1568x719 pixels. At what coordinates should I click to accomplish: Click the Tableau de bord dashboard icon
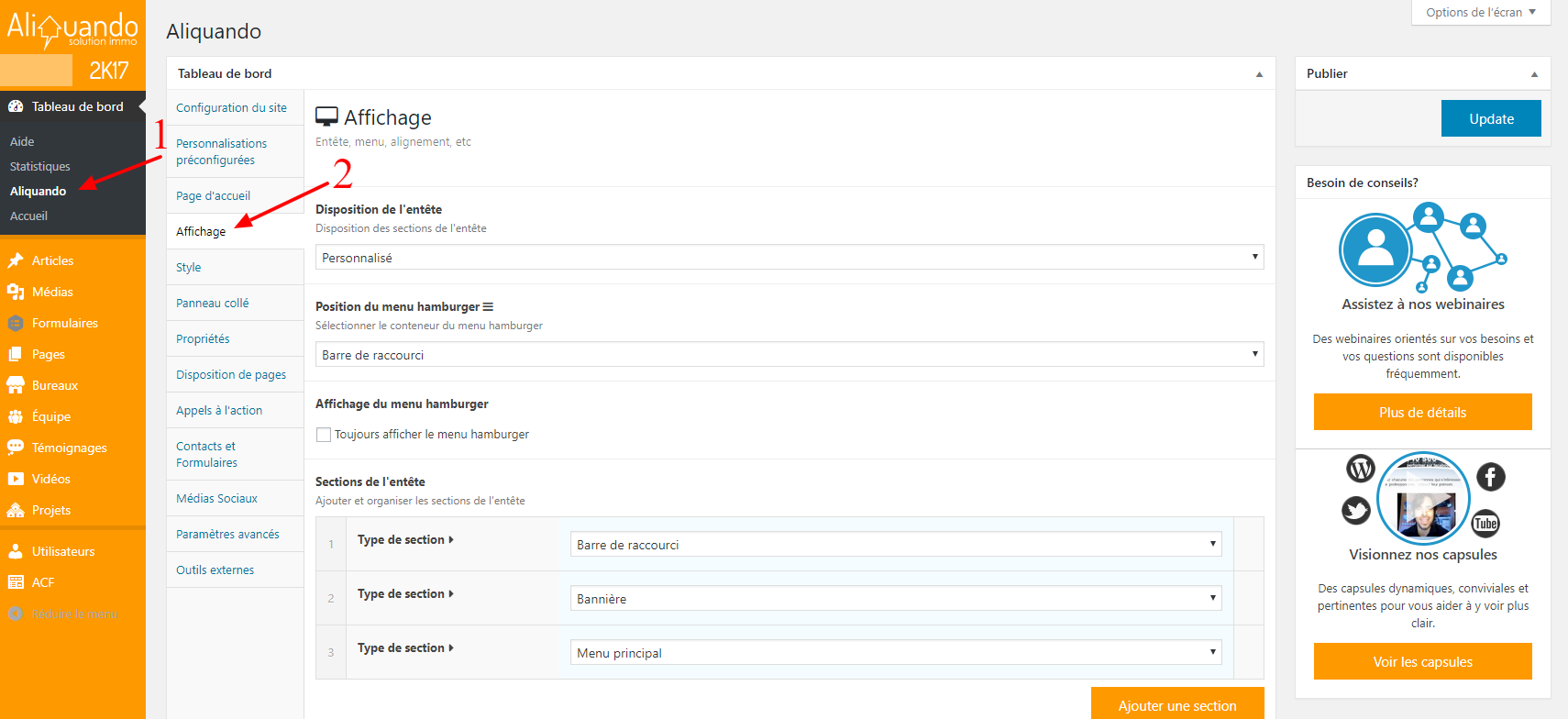coord(16,106)
